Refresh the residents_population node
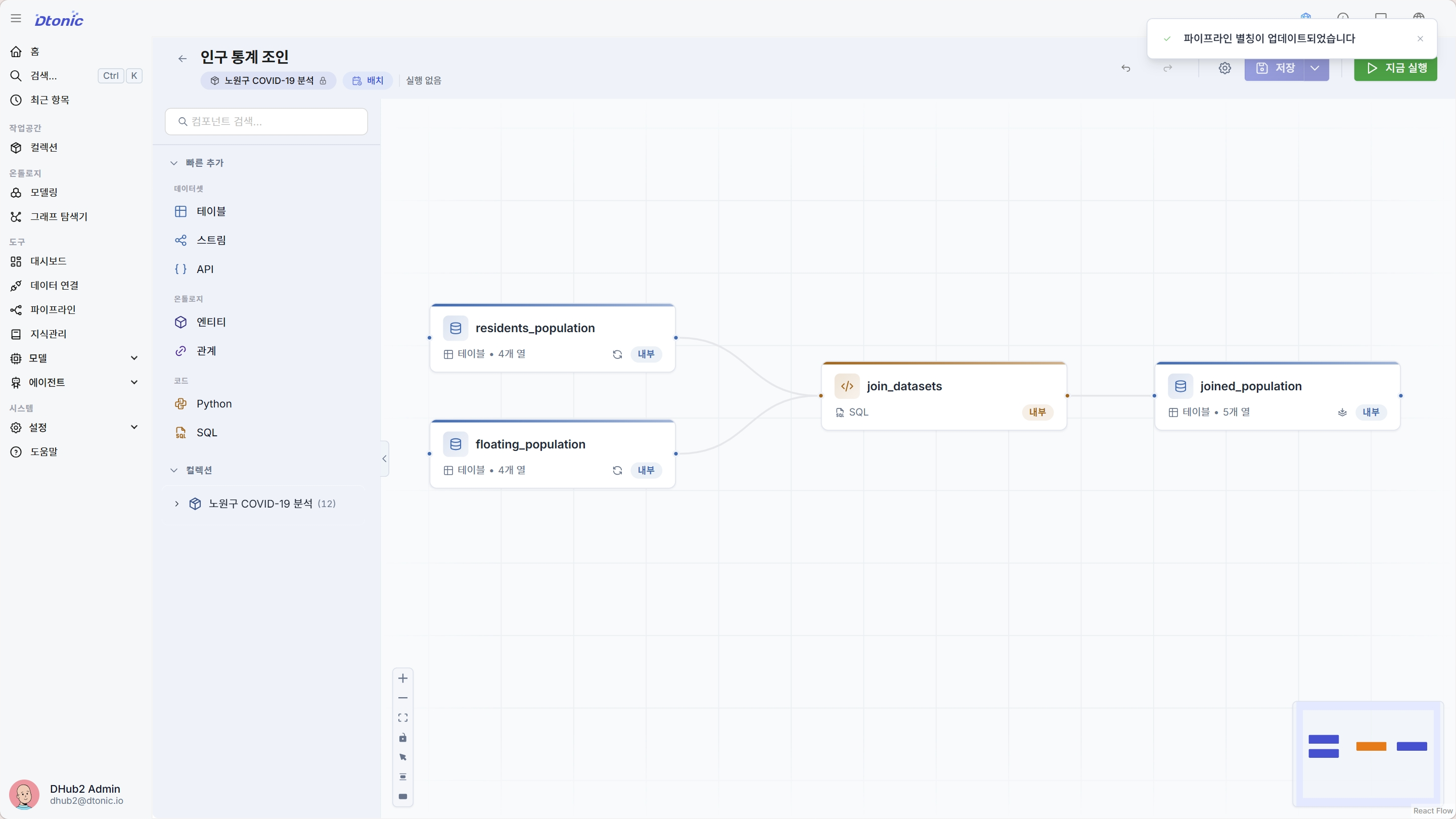Screen dimensions: 1456x819 617,354
